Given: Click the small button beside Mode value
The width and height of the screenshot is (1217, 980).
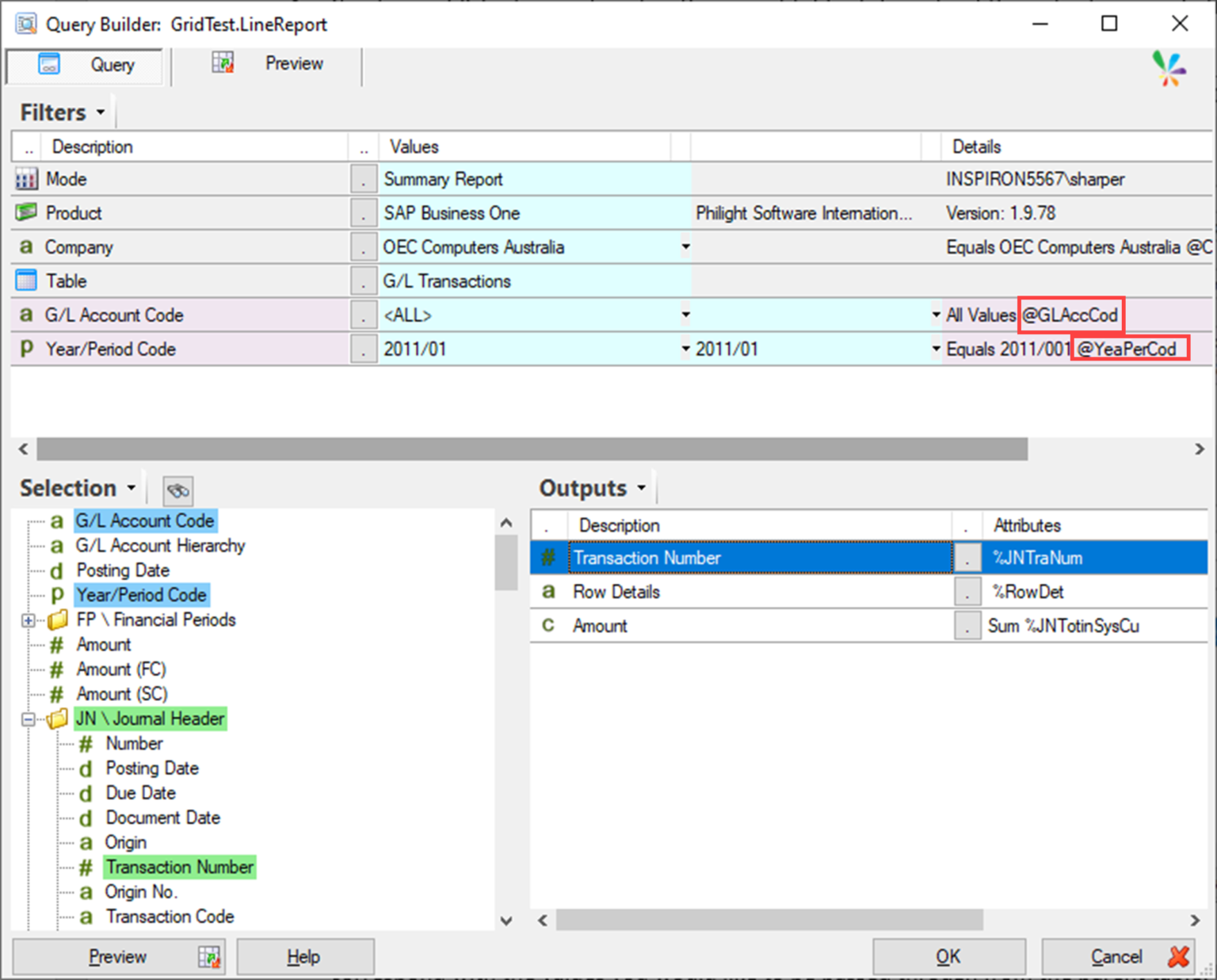Looking at the screenshot, I should point(364,179).
